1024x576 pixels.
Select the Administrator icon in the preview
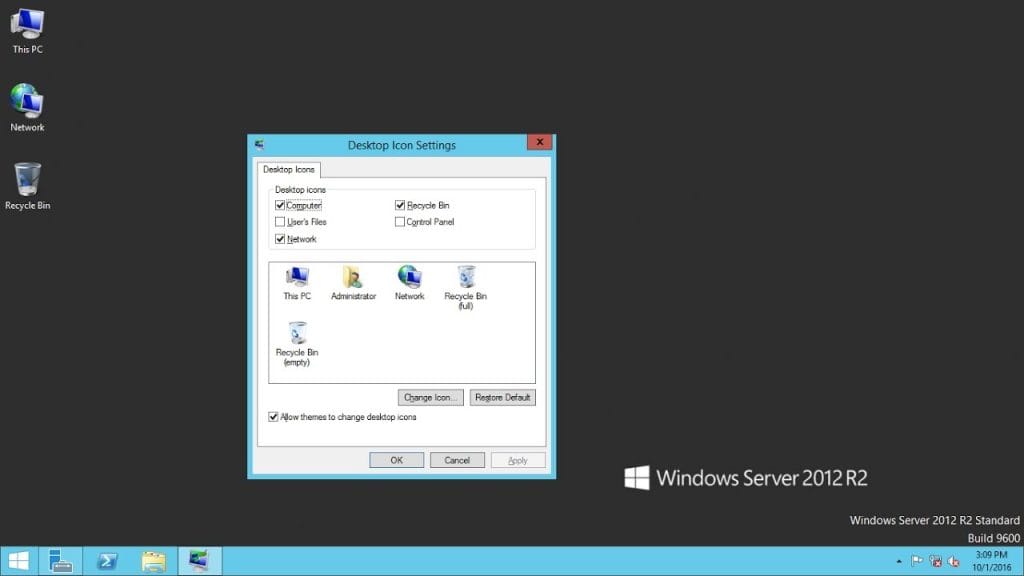(x=352, y=278)
